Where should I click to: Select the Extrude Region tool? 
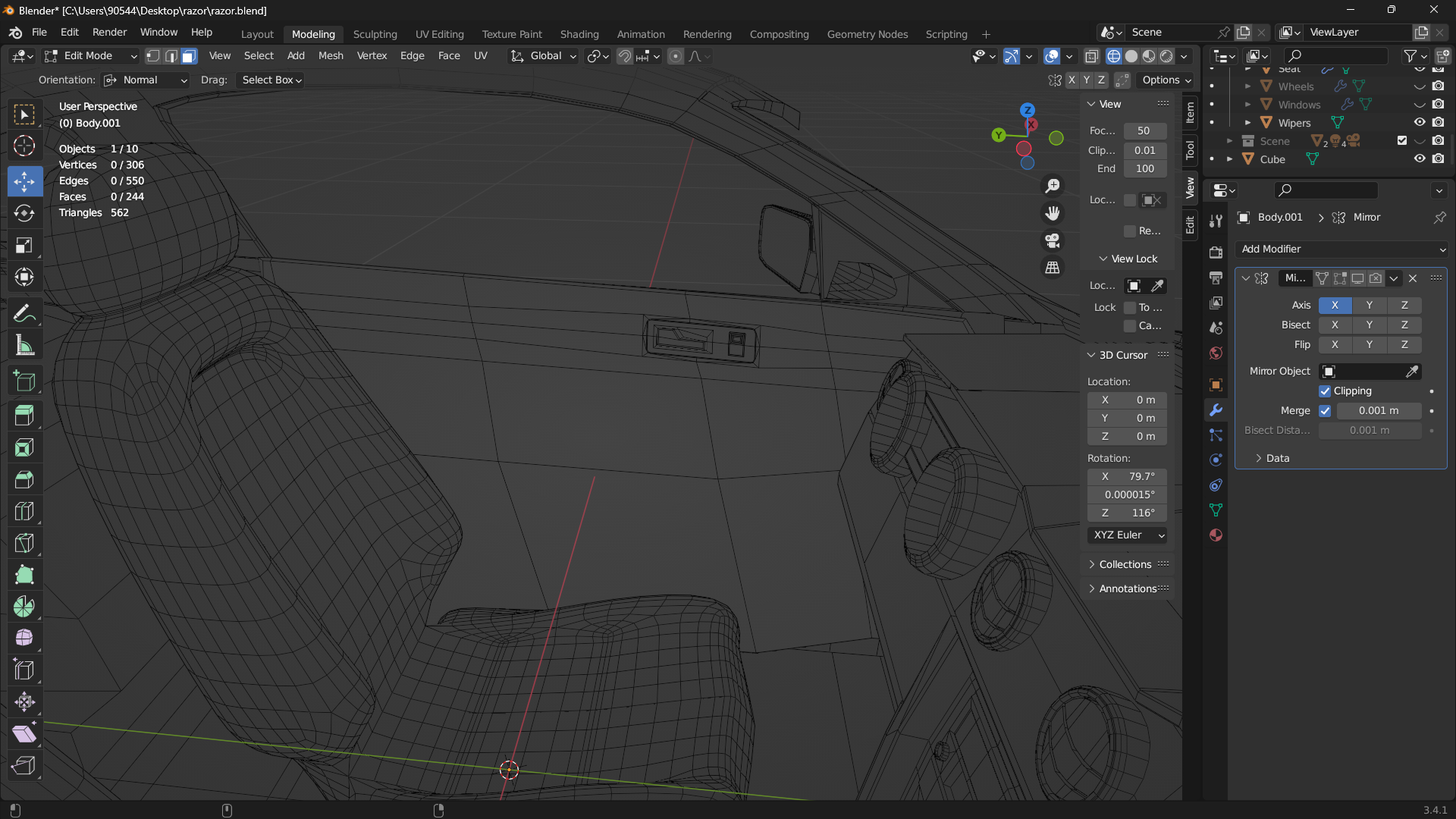pos(24,415)
